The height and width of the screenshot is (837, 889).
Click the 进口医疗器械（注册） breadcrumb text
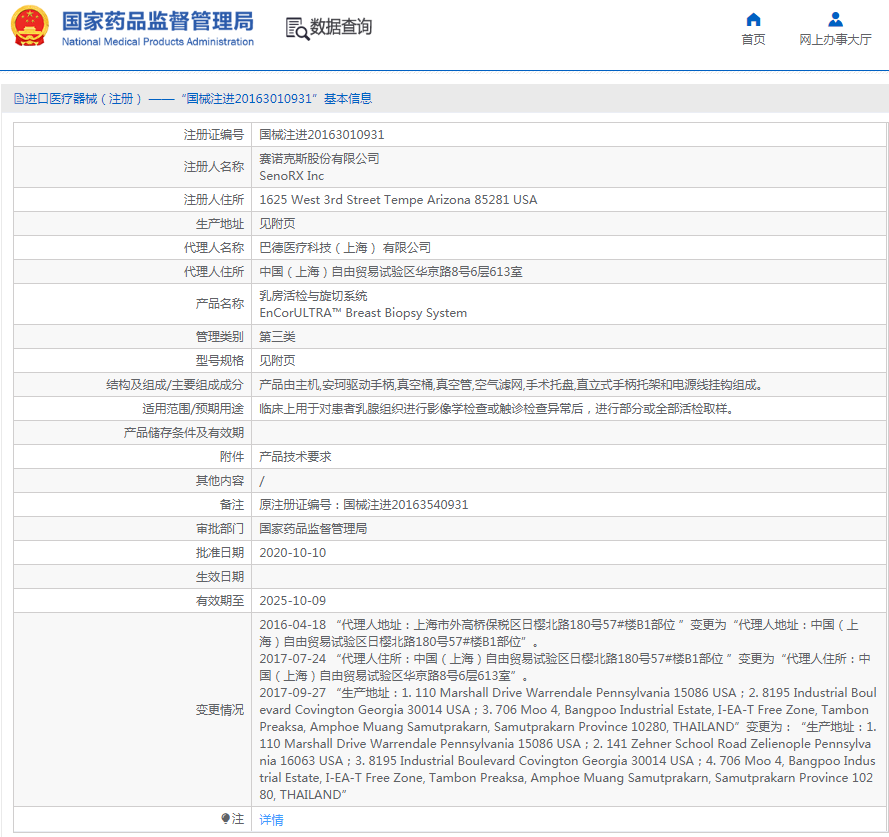tap(85, 99)
